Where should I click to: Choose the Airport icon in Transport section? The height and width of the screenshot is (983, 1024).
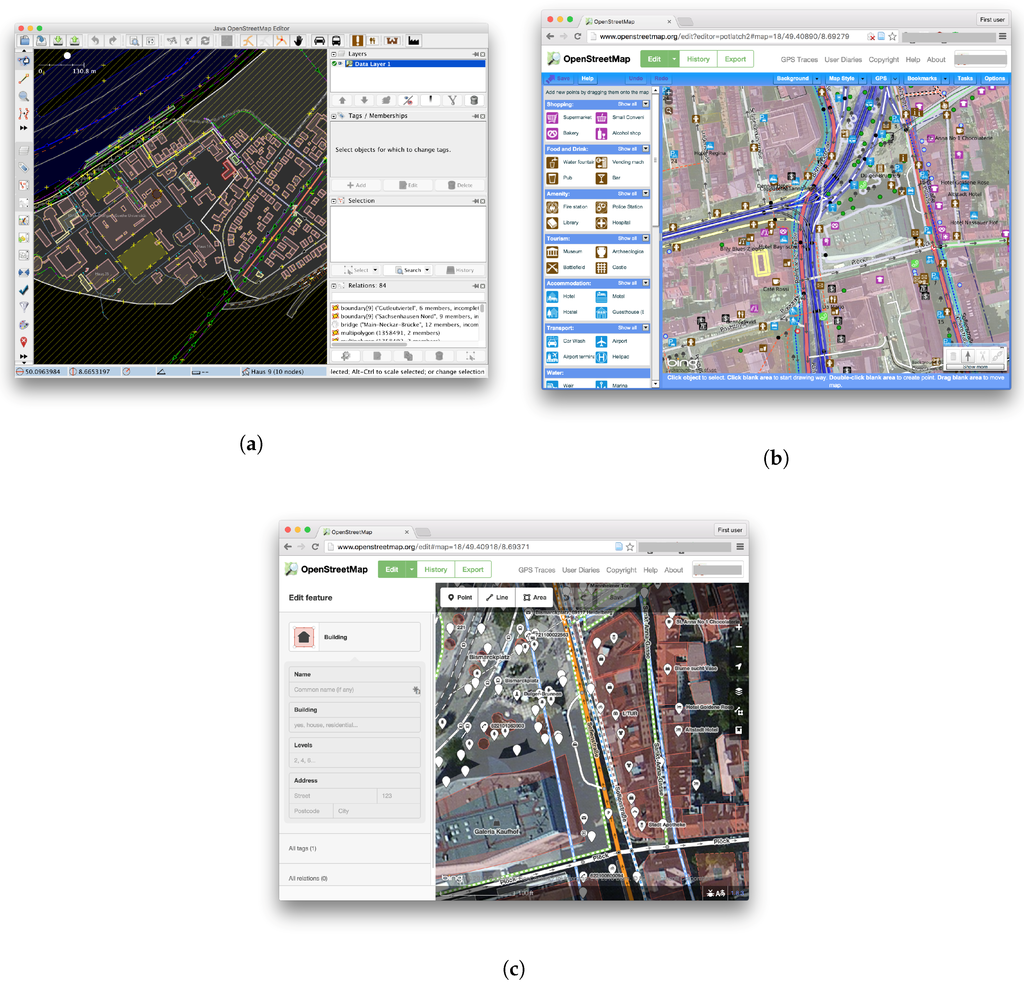pos(601,341)
